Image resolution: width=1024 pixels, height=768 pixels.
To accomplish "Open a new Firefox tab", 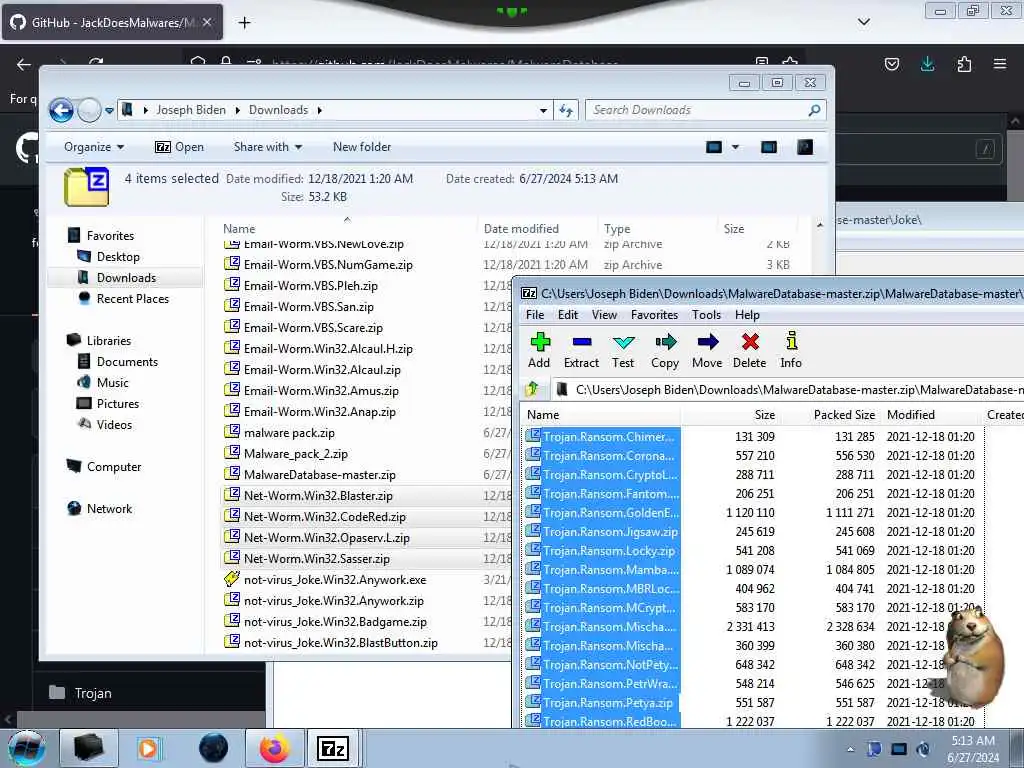I will [x=244, y=23].
